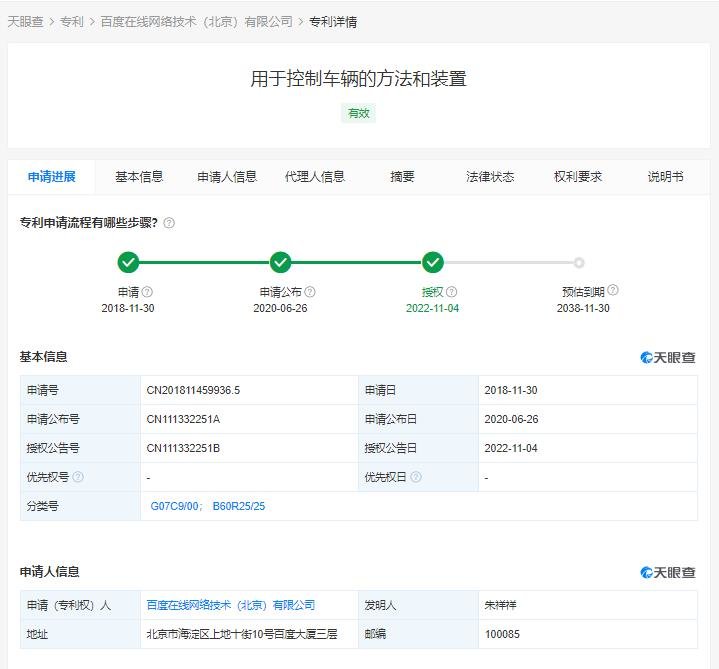
Task: Click question mark icon beside 申请公布 step
Action: pos(310,292)
